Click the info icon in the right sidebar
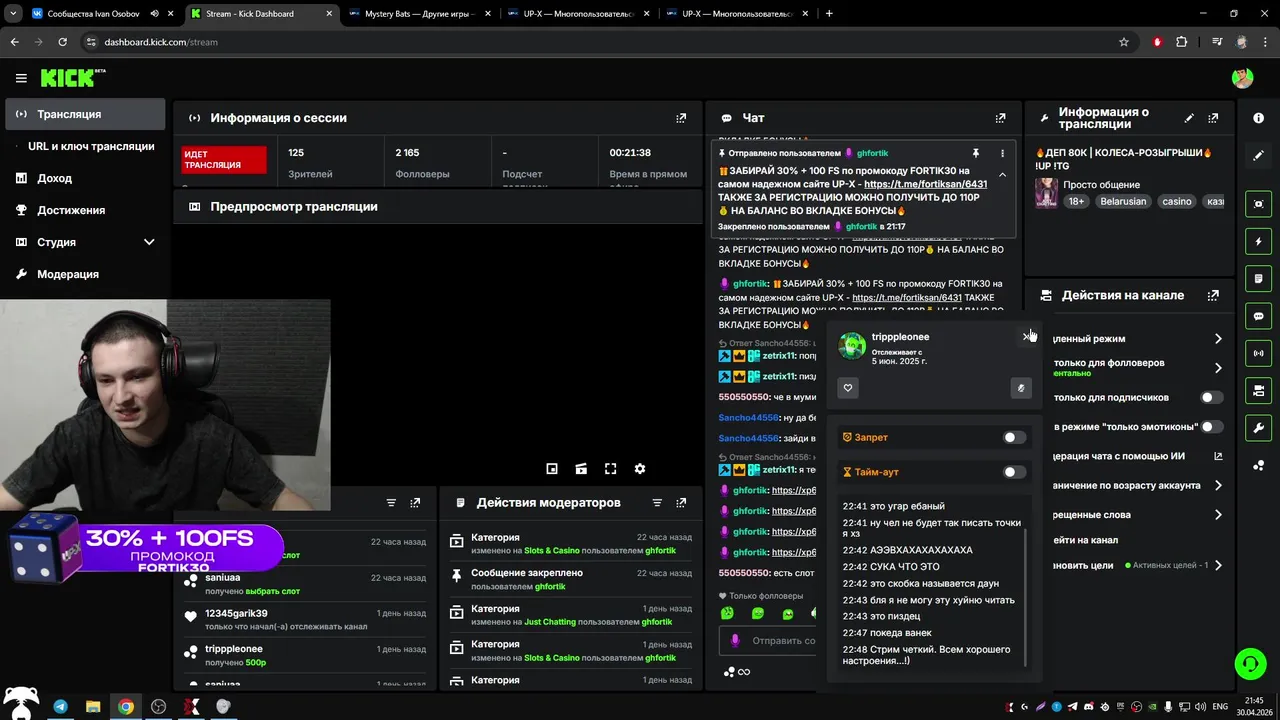Screen dimensions: 1280x720 1258,118
